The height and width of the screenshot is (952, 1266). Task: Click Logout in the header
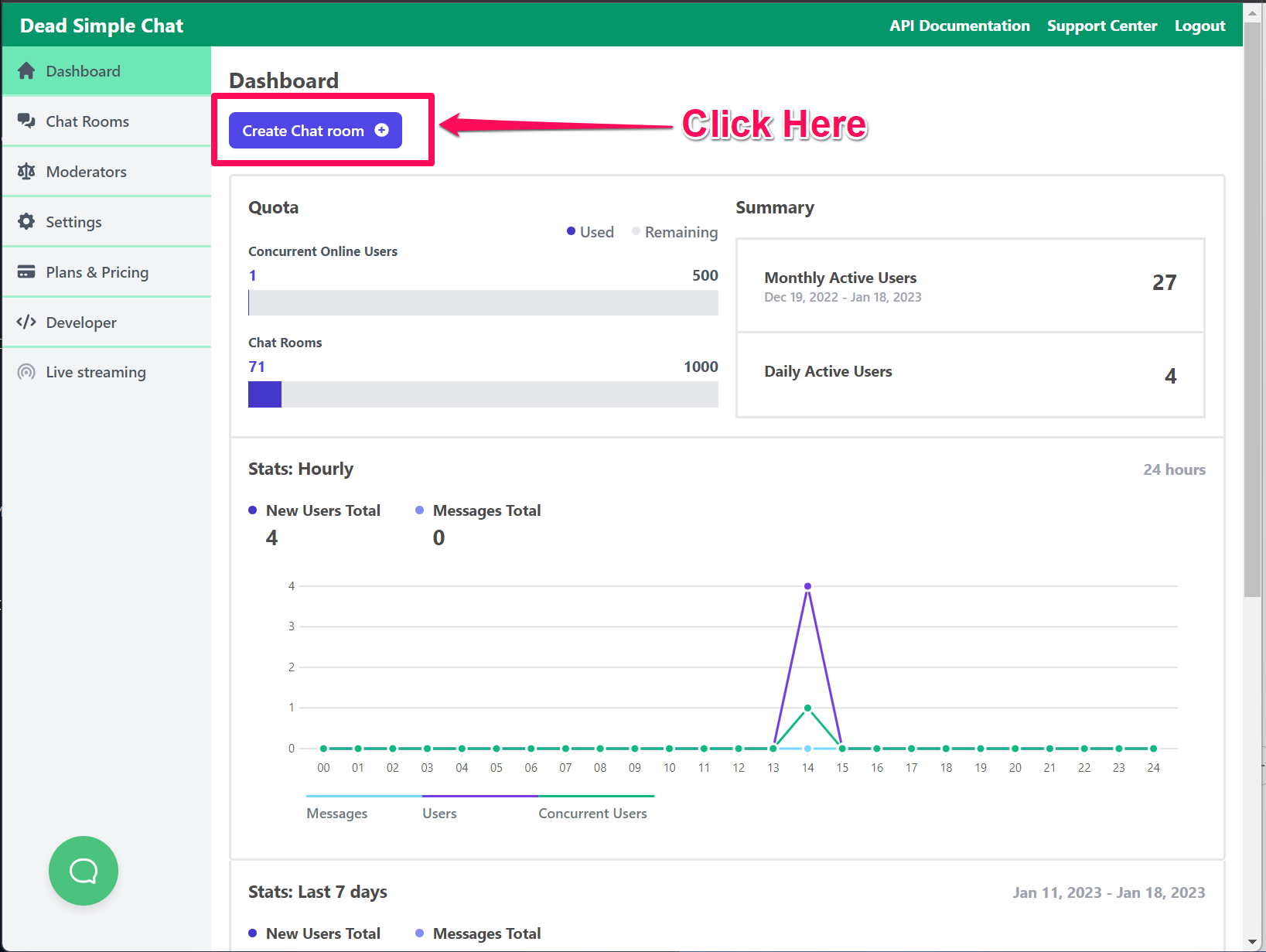[x=1199, y=26]
